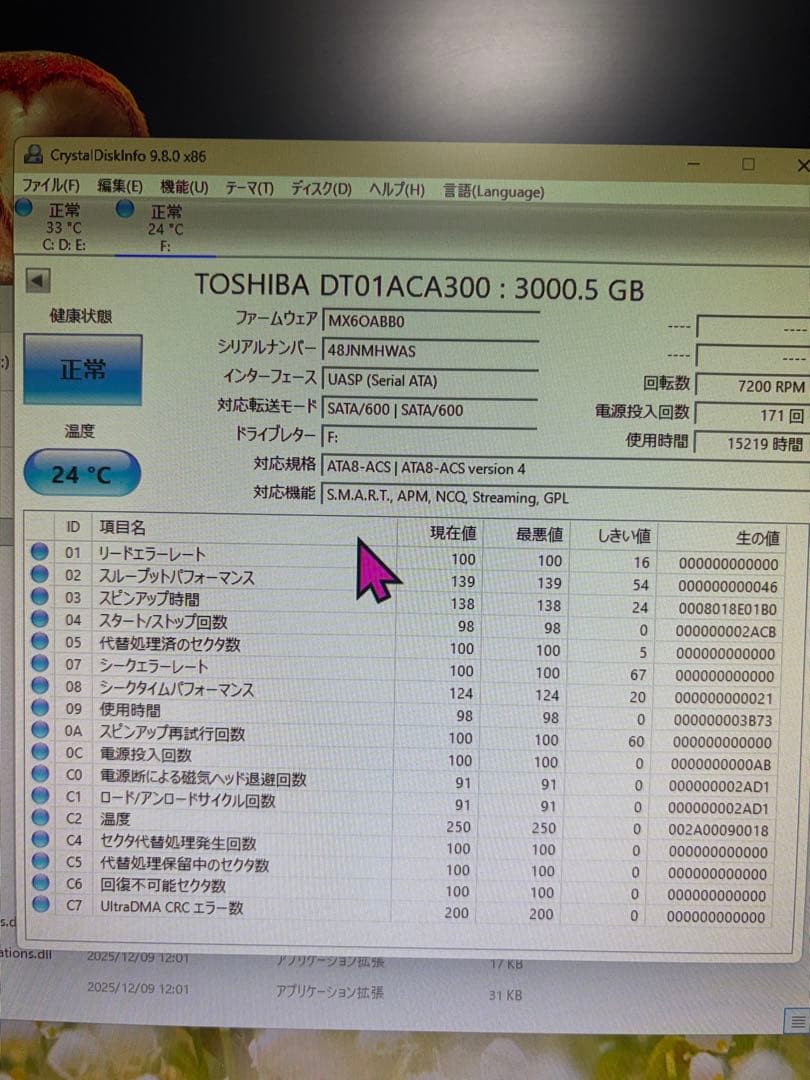Select the スピンアップ時間 row name
Screen dimensions: 810x1080
coord(149,599)
